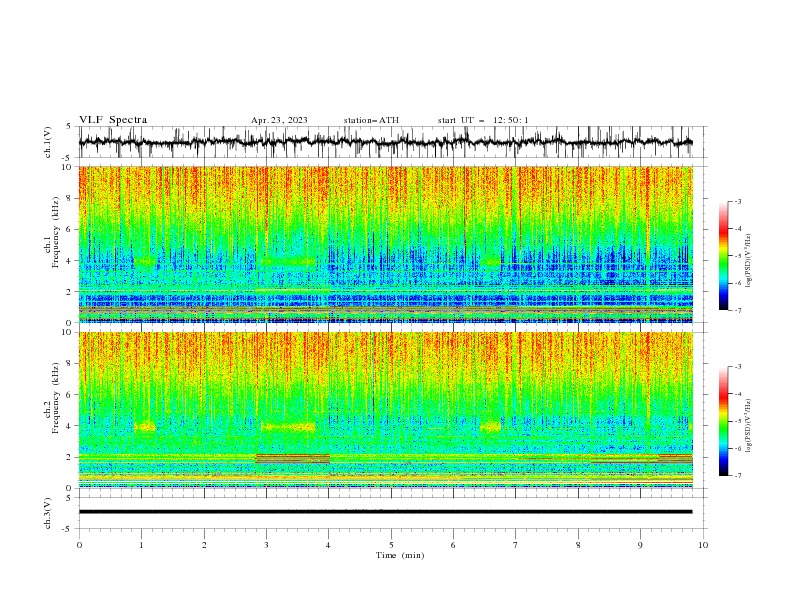Click the ch.3 flat black trace
This screenshot has height=612, width=792.
pyautogui.click(x=386, y=512)
